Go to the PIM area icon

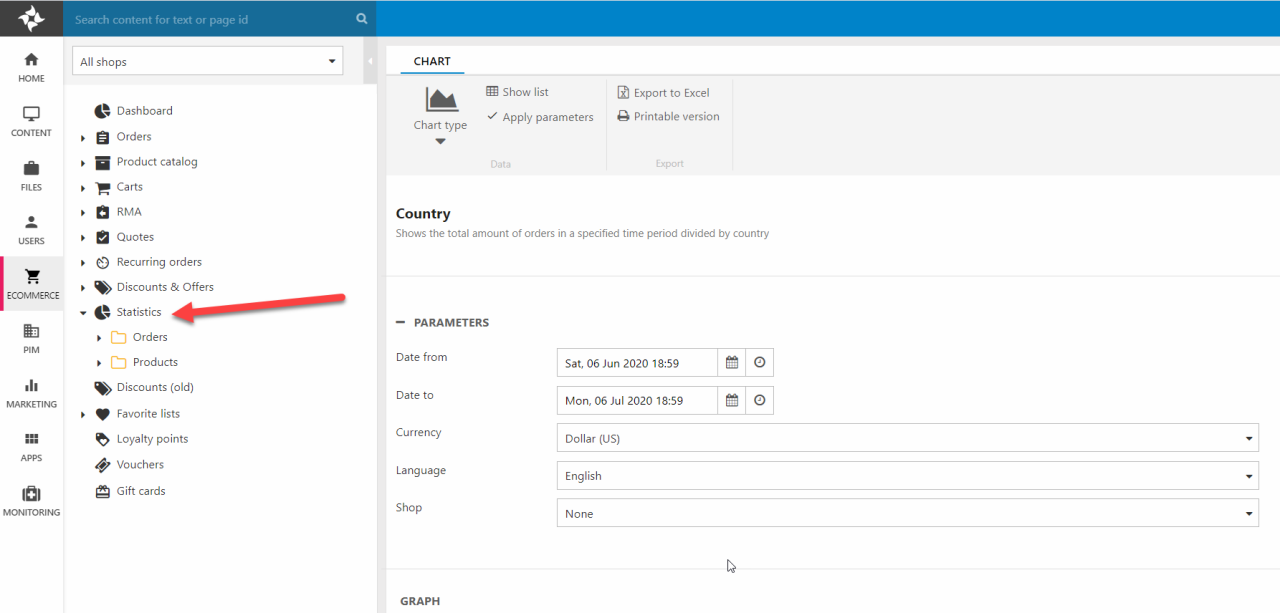pos(31,338)
